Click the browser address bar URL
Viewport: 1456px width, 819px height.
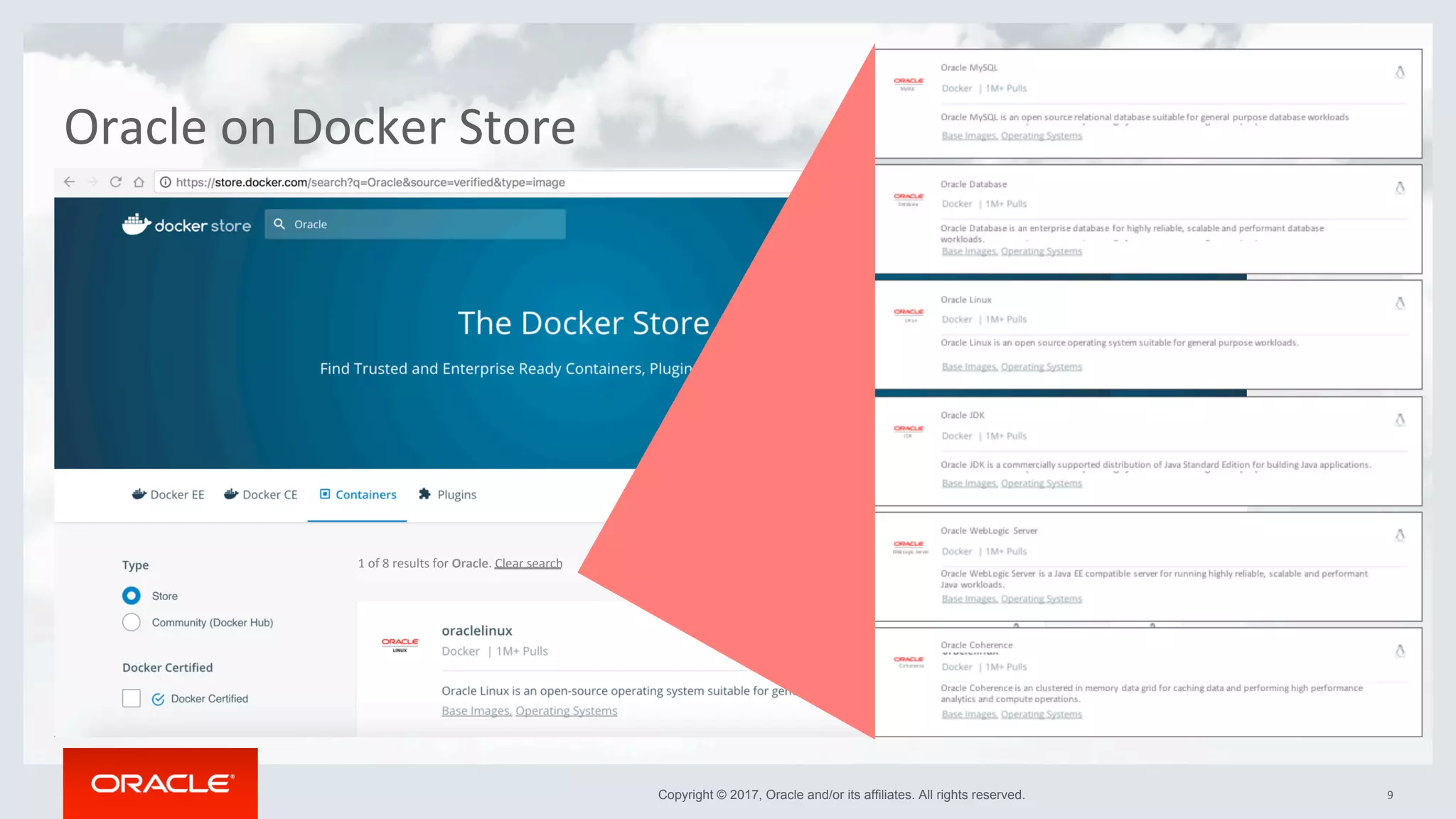point(370,182)
